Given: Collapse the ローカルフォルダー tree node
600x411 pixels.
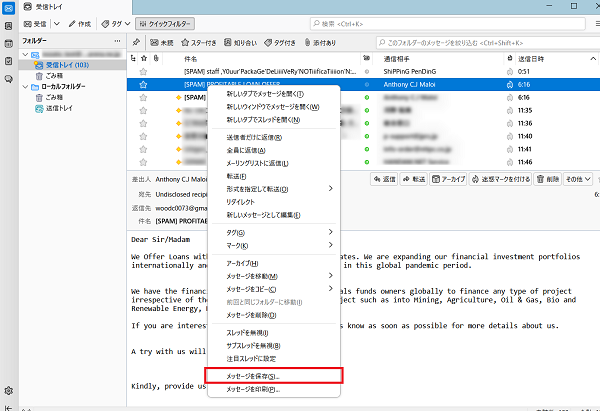Looking at the screenshot, I should click(x=25, y=87).
